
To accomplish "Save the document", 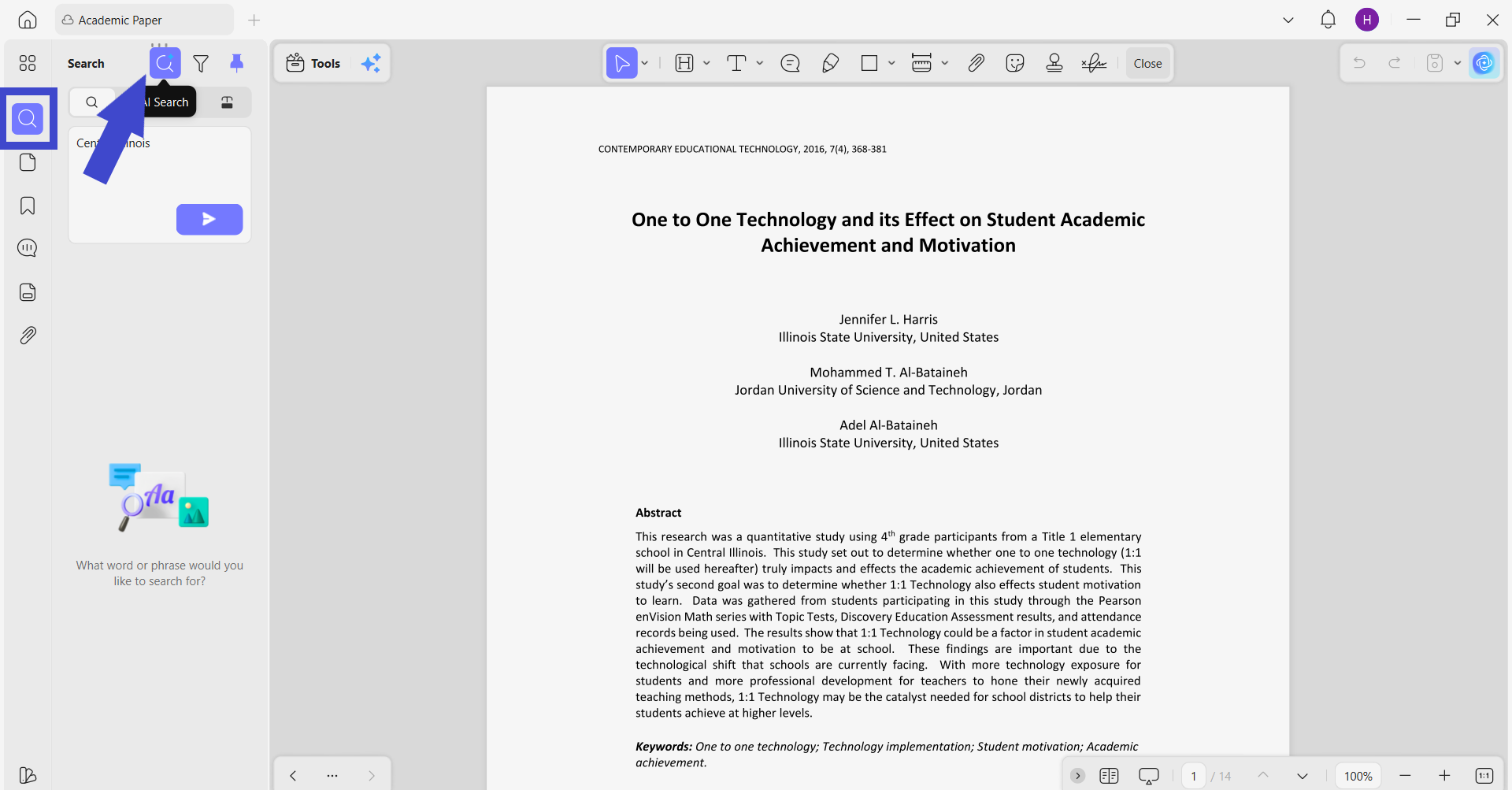I will (x=1435, y=63).
